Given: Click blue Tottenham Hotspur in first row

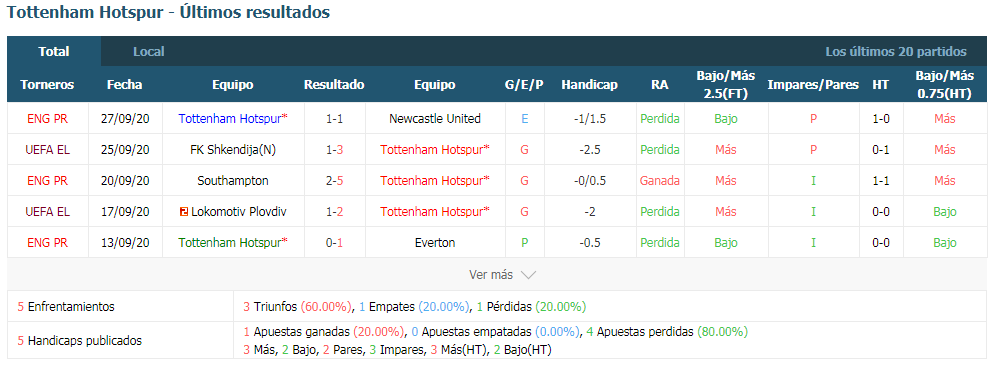Looking at the screenshot, I should click(233, 119).
